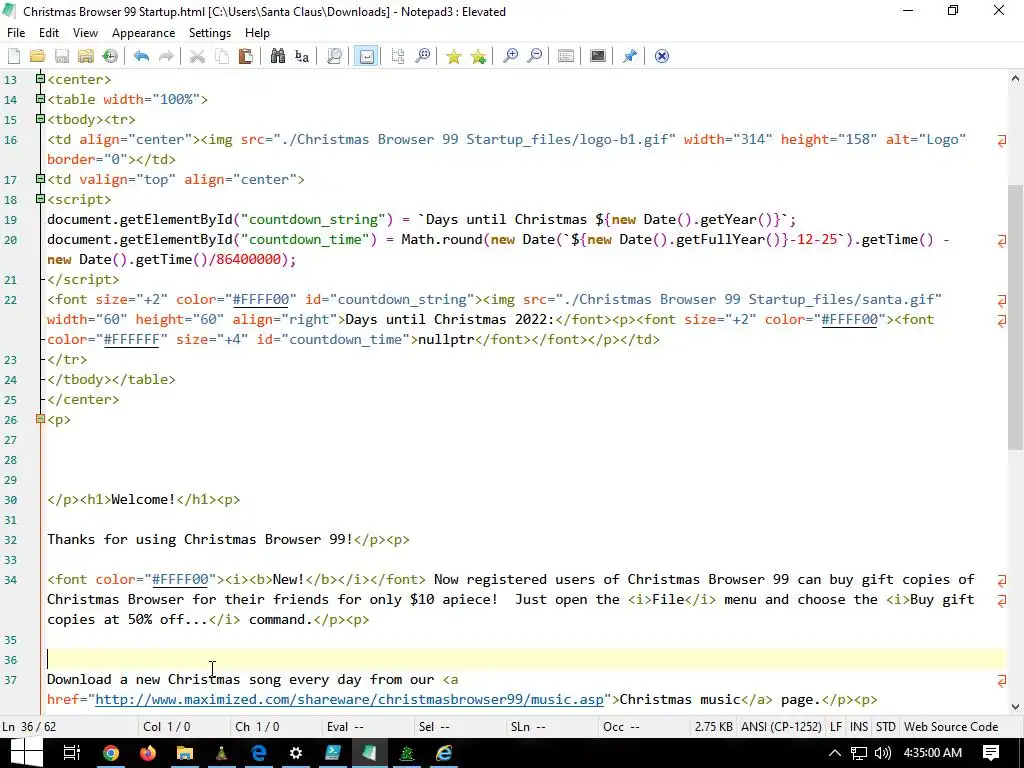1024x768 pixels.
Task: Click the Welcome! heading text on line 30
Action: click(143, 500)
